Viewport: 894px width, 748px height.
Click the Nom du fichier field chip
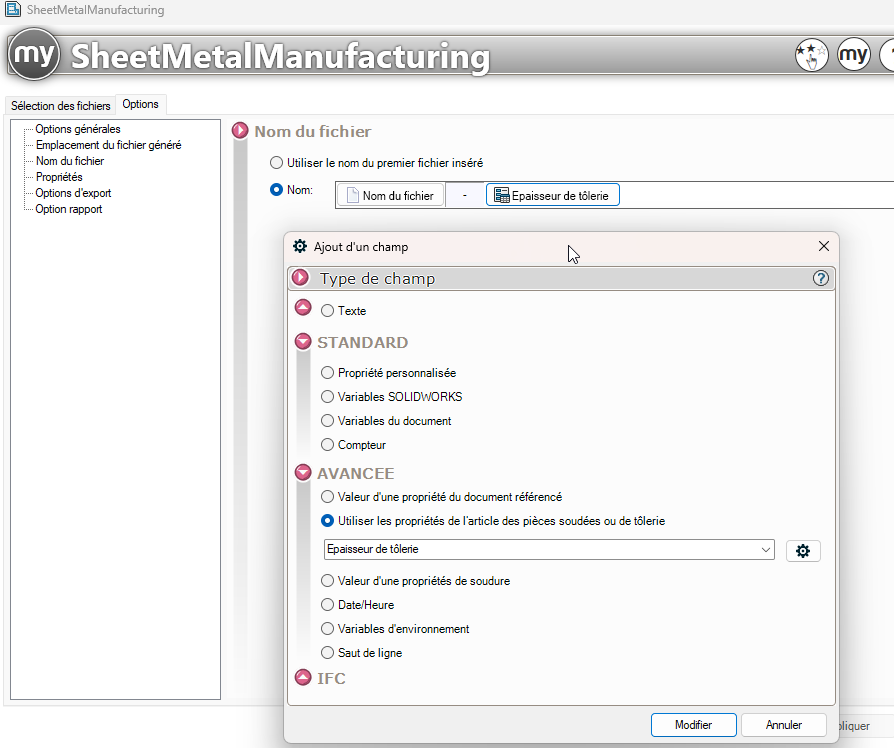point(390,195)
